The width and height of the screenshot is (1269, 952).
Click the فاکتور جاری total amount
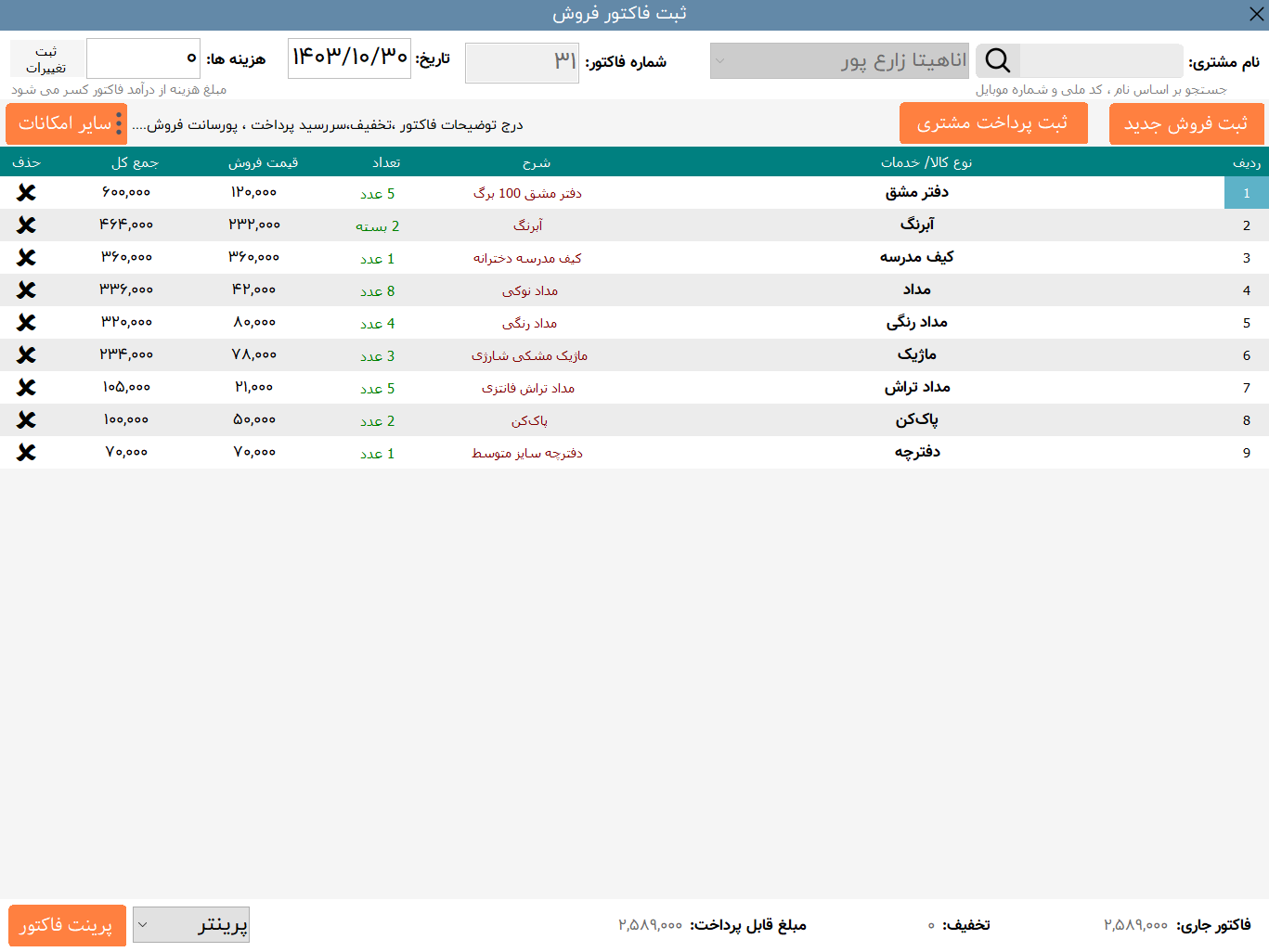click(x=1135, y=925)
